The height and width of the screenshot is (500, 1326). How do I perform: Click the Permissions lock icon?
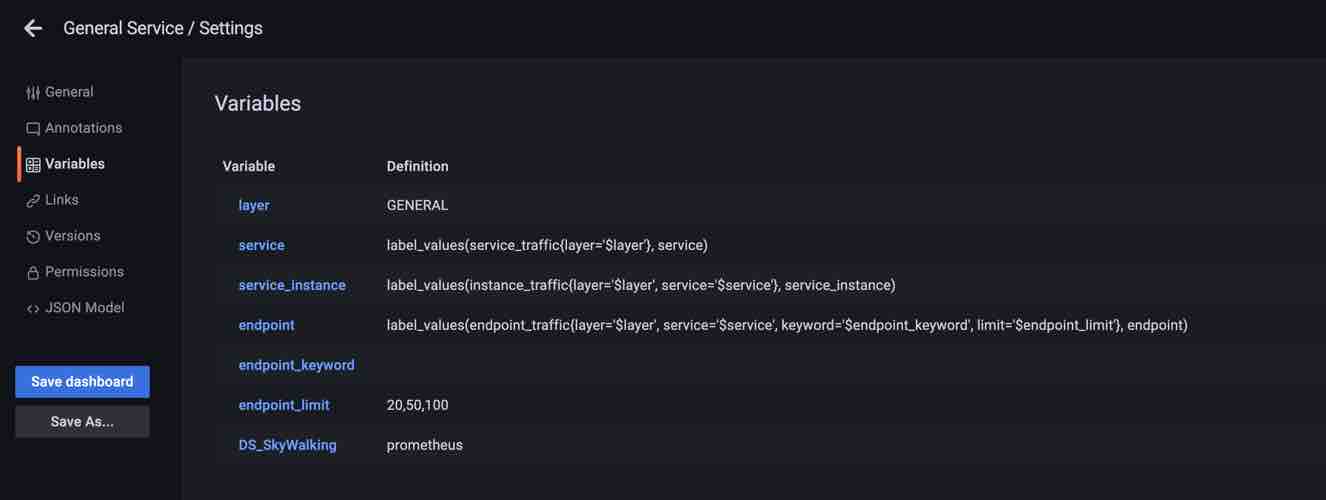33,273
